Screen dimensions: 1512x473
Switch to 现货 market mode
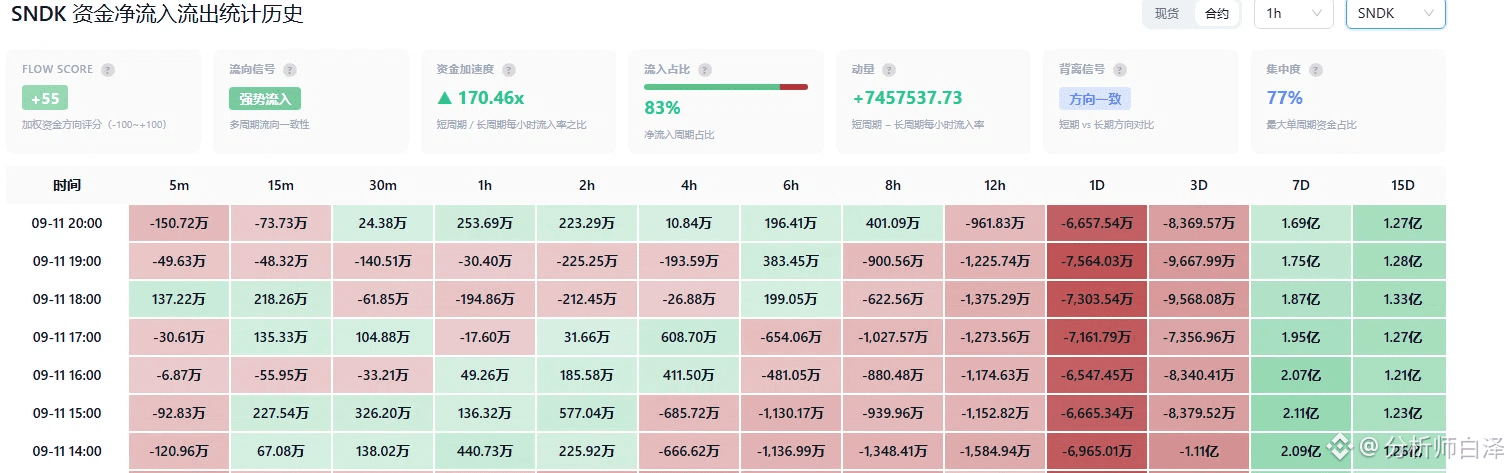pyautogui.click(x=1167, y=14)
